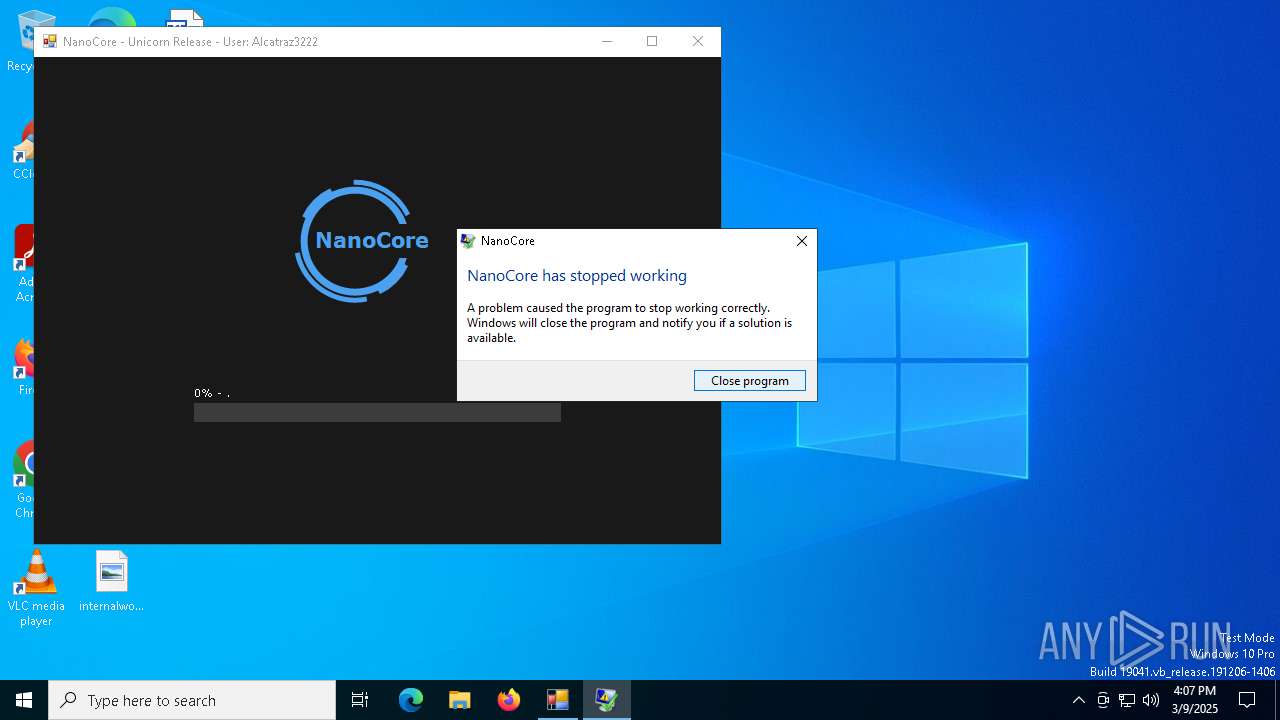Maximize the NanoCore main window

652,41
